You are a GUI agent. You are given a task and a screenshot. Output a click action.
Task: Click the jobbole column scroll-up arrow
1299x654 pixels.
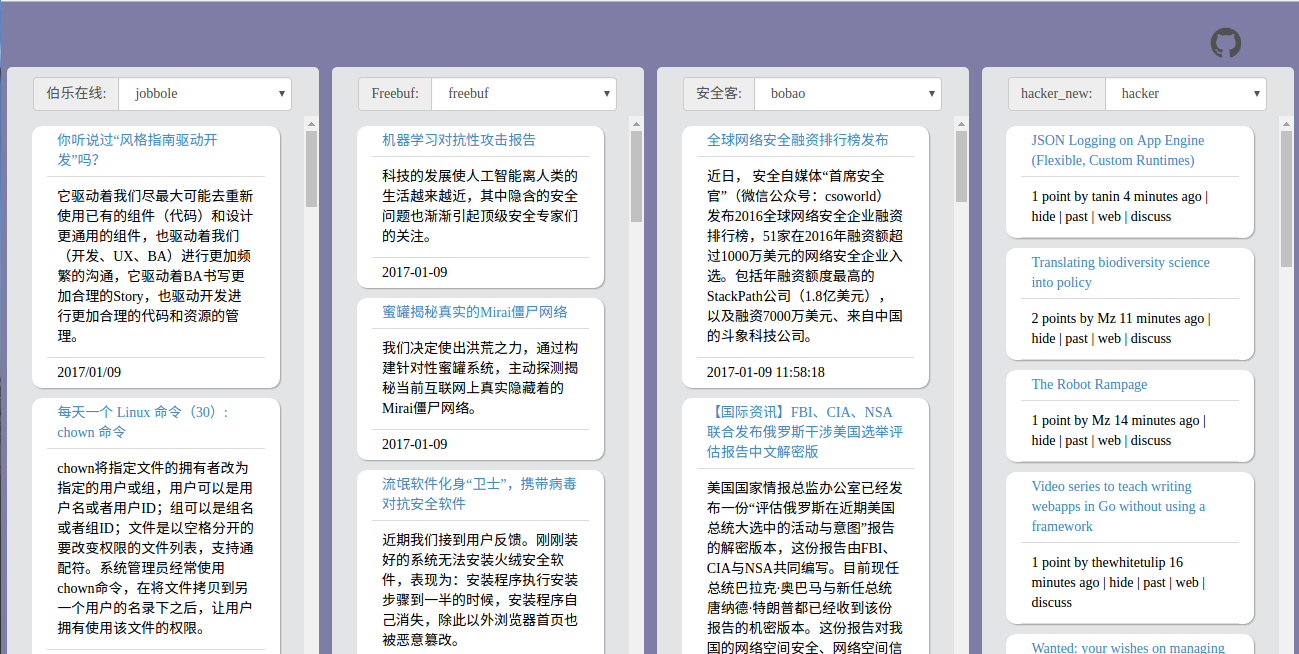311,124
